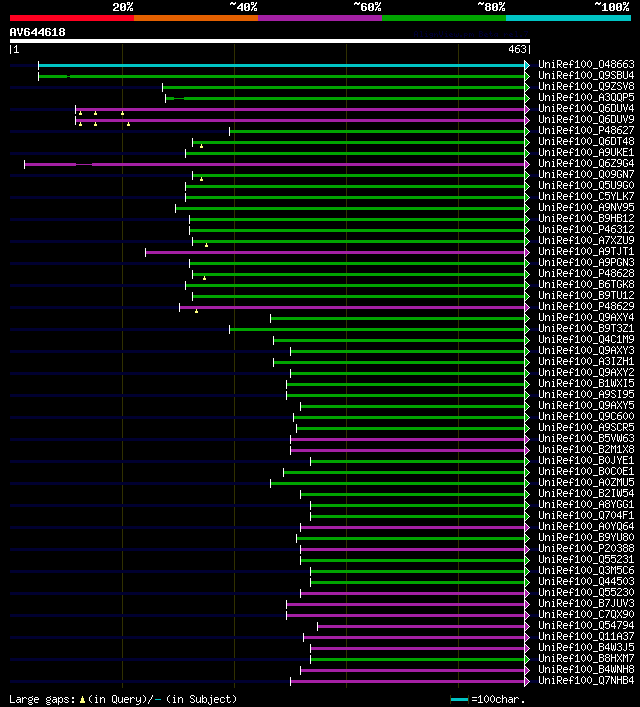This screenshot has width=640, height=707.
Task: Select the UniRef100_P48628 label
Action: click(586, 274)
